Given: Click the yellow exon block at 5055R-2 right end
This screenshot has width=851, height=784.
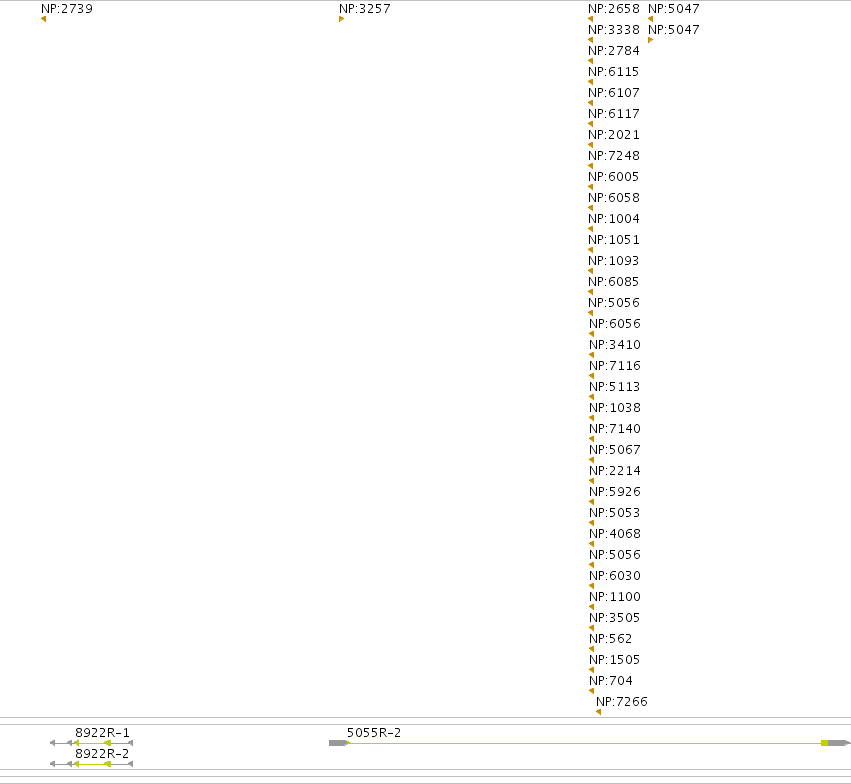Looking at the screenshot, I should 824,743.
